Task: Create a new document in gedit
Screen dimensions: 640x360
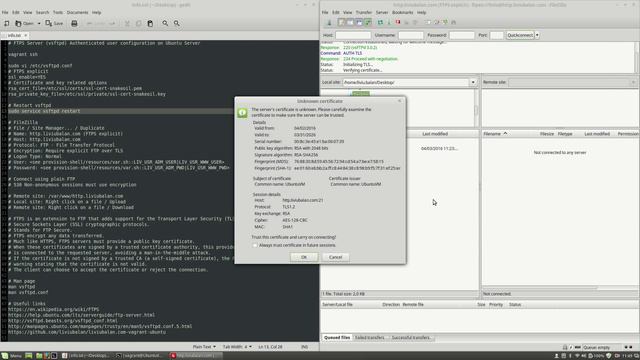Action: [x=7, y=24]
